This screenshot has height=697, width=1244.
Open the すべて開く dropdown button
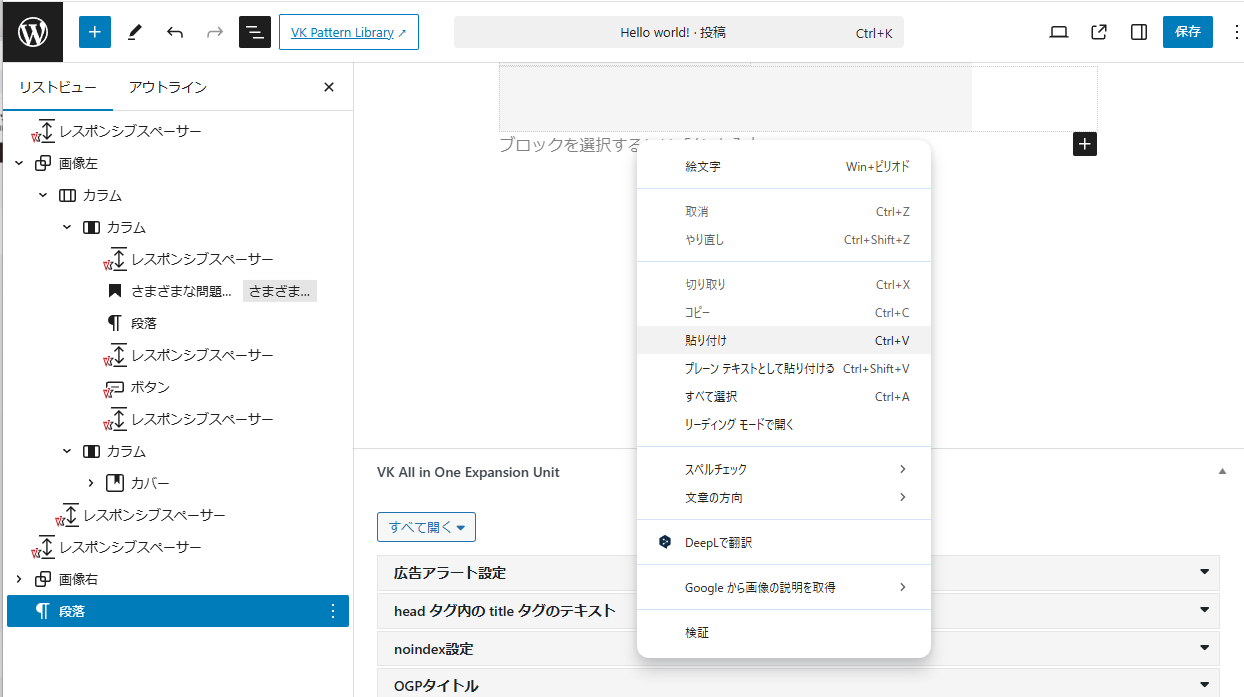426,527
